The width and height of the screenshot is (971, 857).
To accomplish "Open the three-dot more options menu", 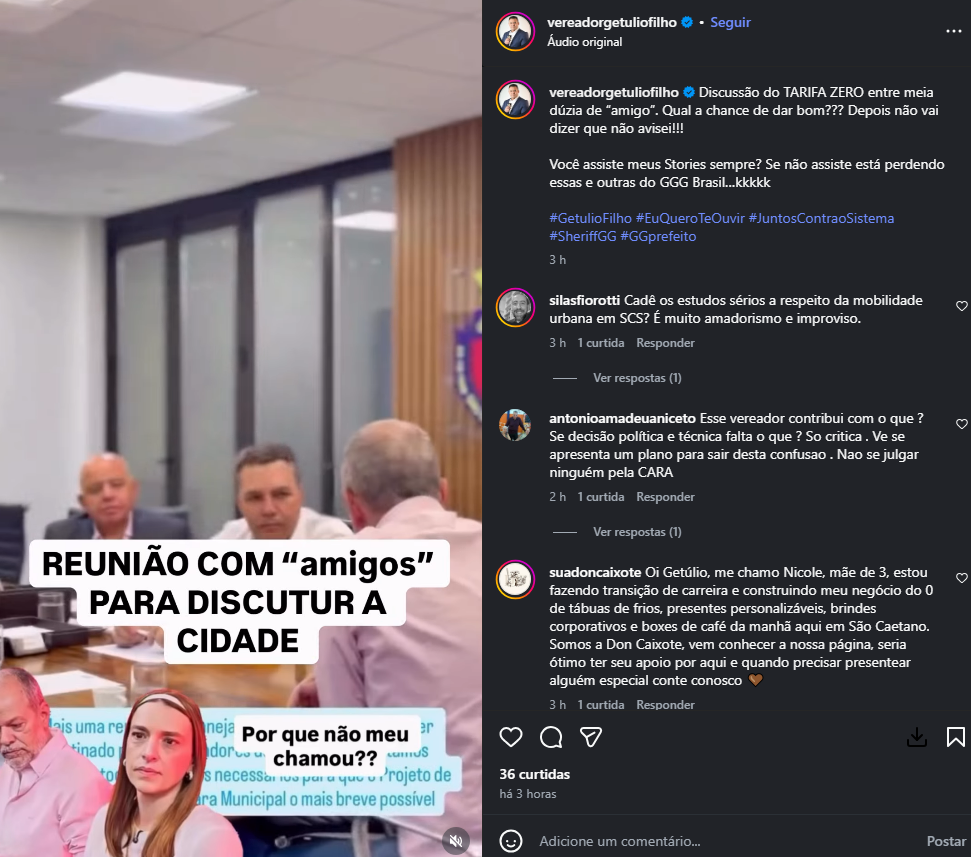I will [x=954, y=31].
